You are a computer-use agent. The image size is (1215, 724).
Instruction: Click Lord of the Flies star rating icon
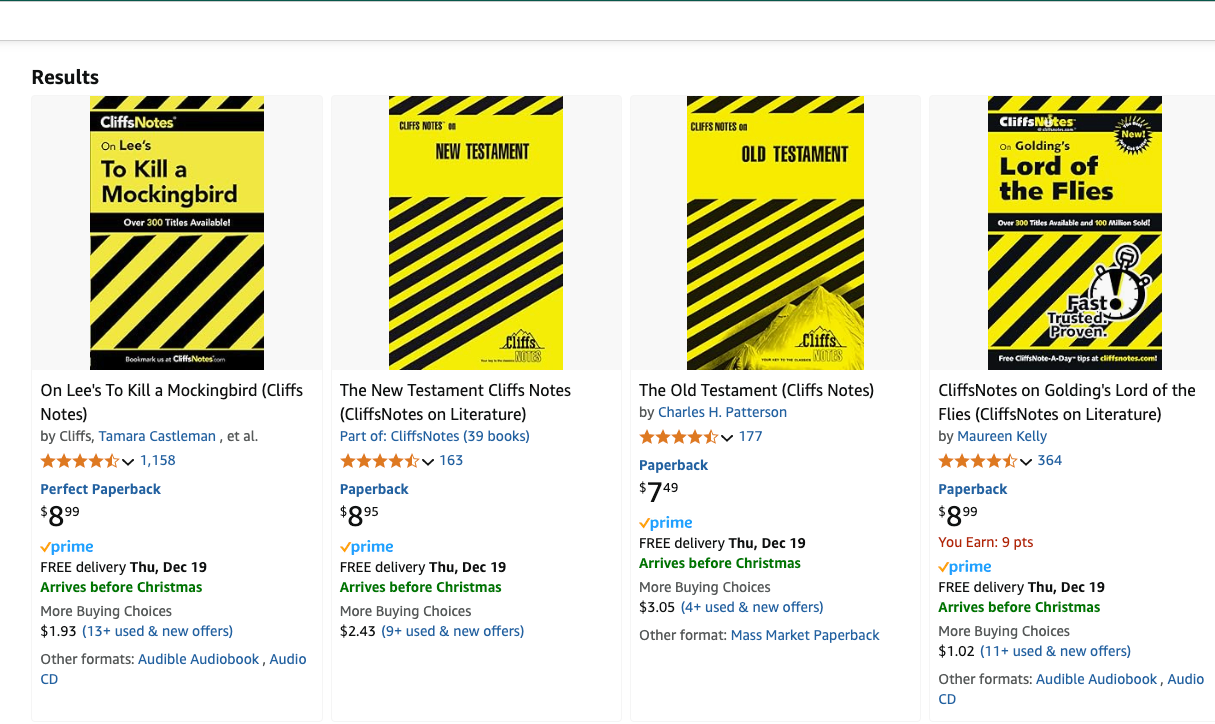coord(978,461)
